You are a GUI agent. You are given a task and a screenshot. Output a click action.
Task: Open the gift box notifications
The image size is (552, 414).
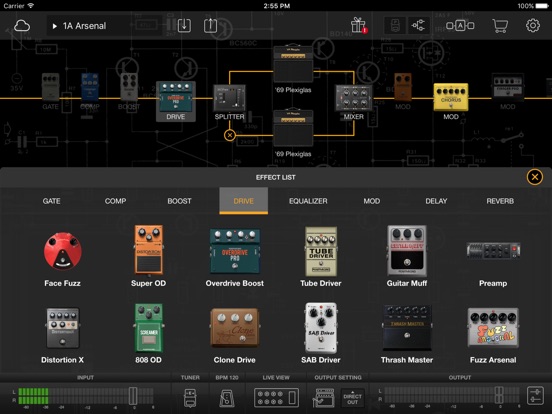click(x=359, y=25)
